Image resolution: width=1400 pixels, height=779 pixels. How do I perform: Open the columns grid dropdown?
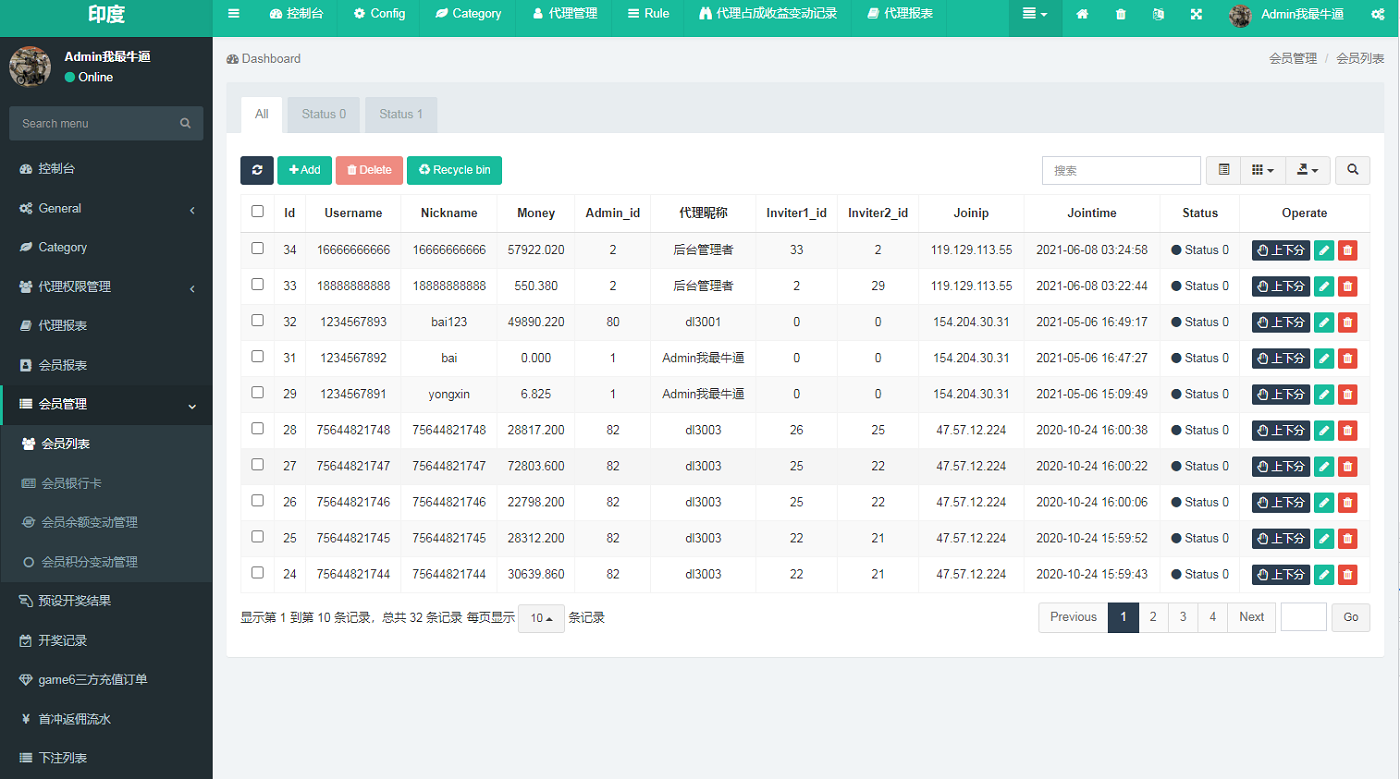pos(1262,170)
